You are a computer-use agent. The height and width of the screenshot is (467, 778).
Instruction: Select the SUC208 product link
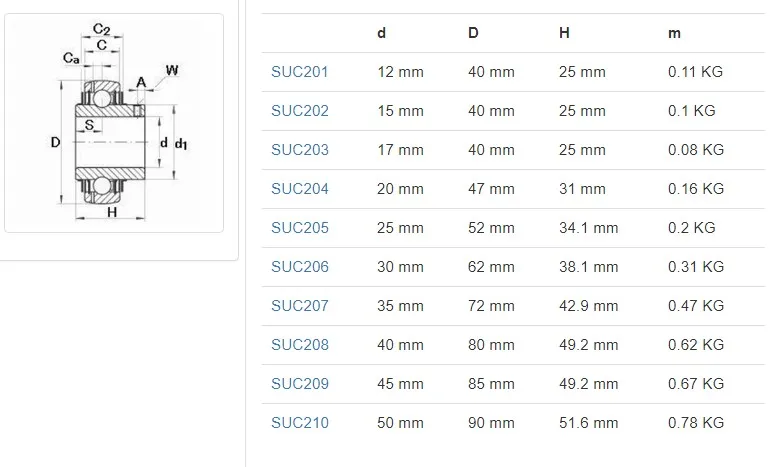click(300, 345)
